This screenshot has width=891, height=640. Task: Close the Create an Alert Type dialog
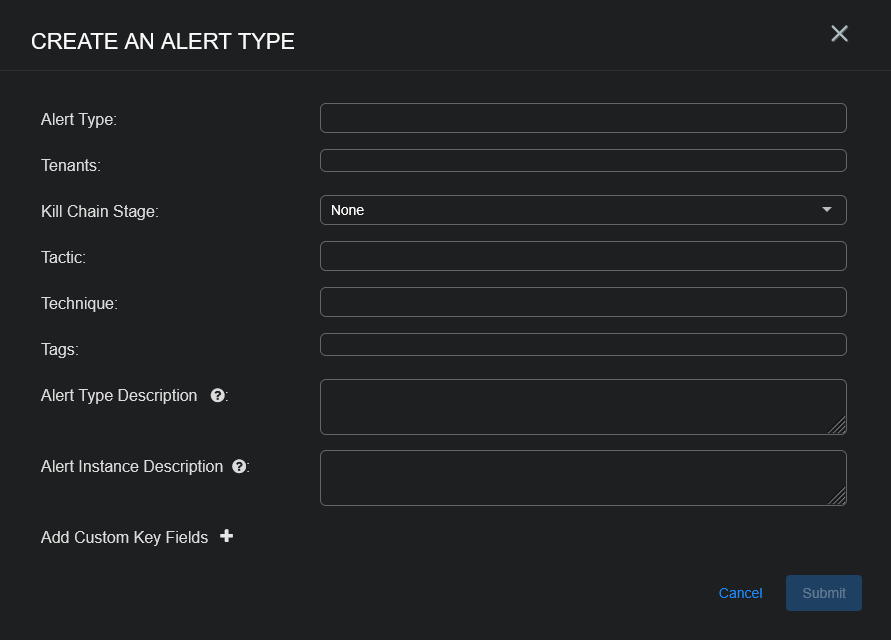pos(839,33)
